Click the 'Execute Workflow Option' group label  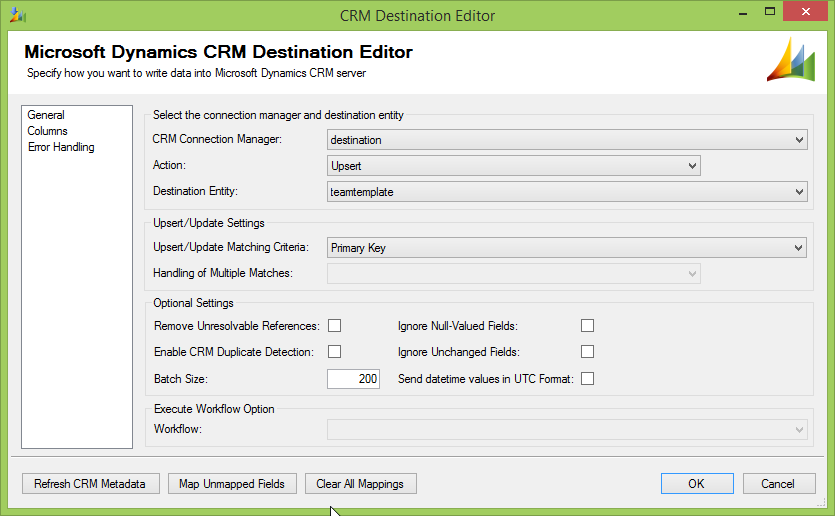[x=214, y=409]
